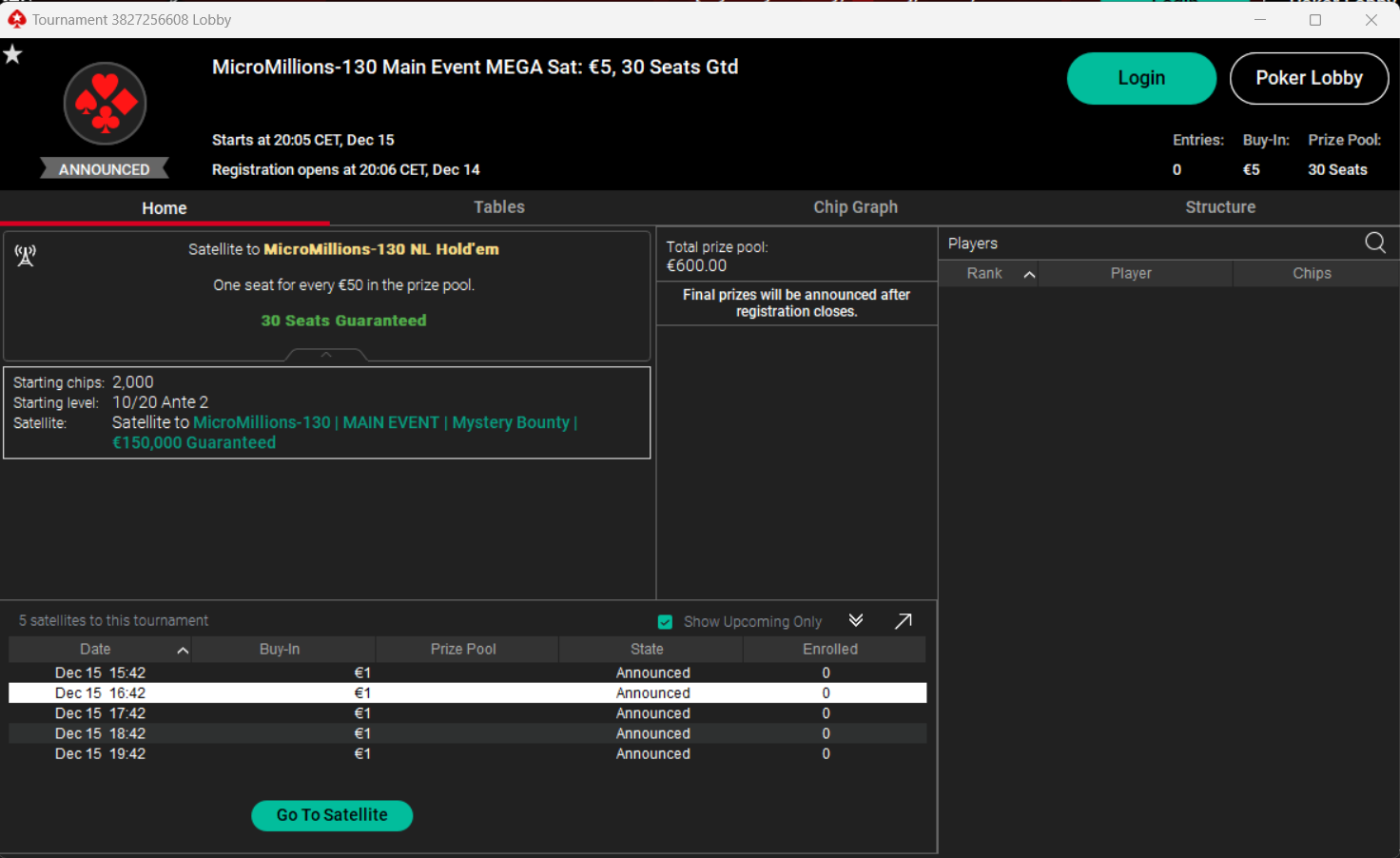Click the Login button

tap(1141, 78)
